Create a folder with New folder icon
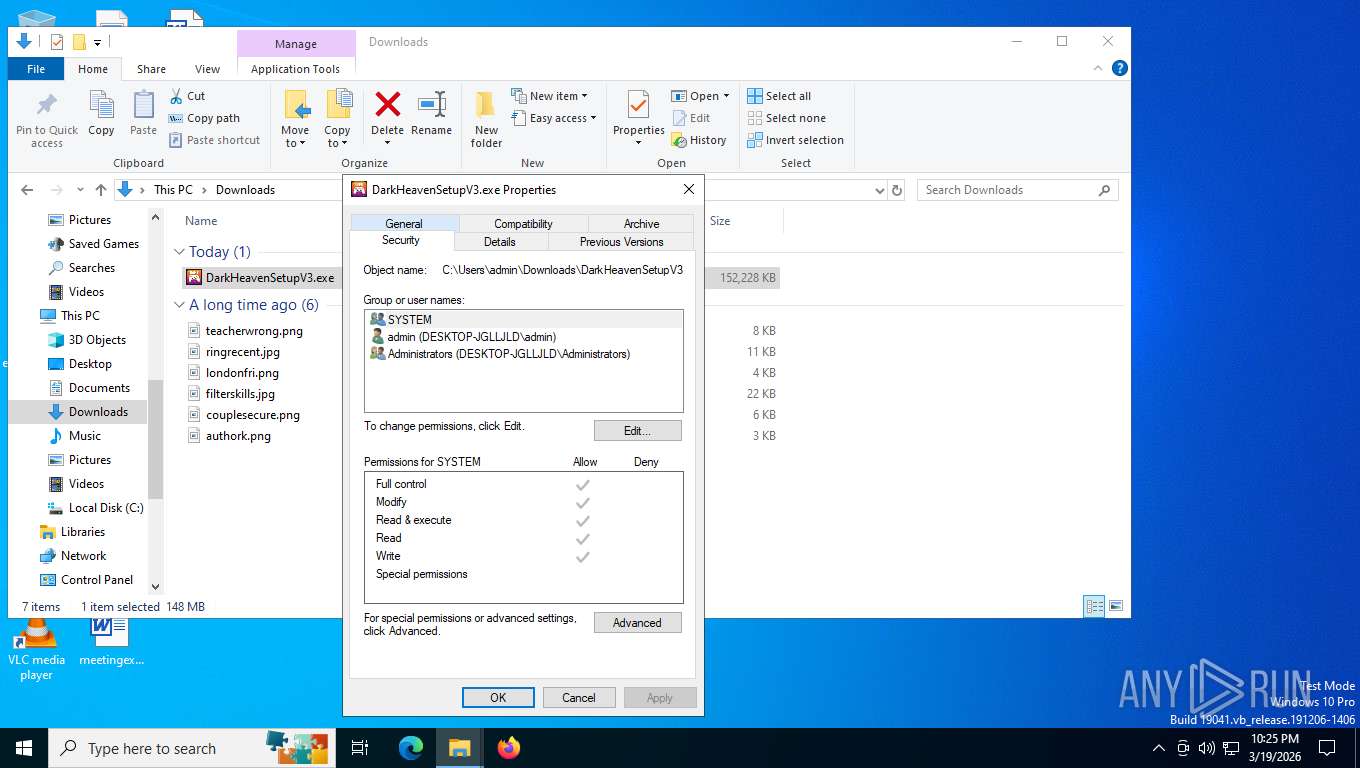 click(486, 105)
